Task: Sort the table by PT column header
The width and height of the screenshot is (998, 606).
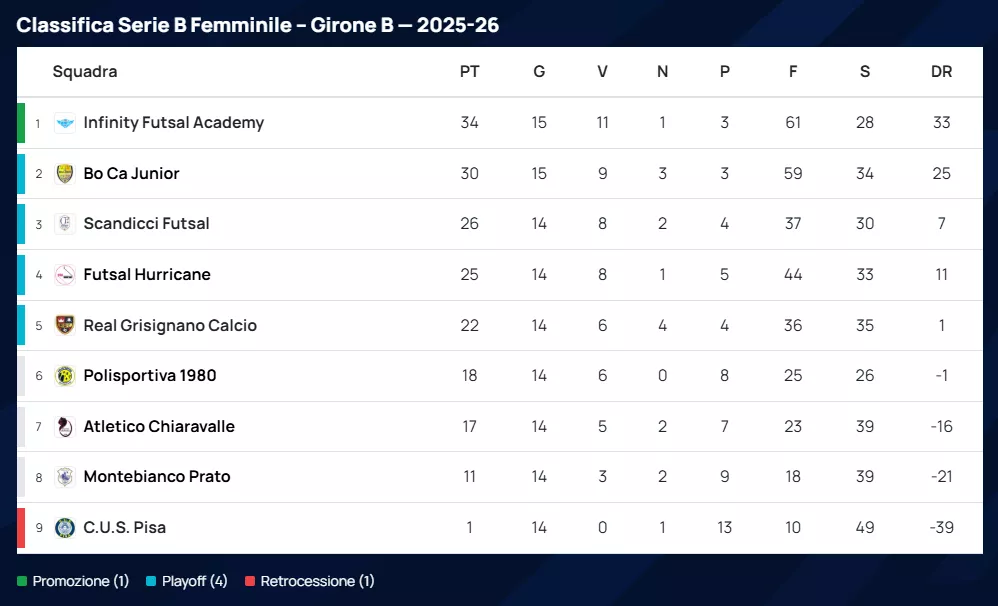Action: pos(469,72)
